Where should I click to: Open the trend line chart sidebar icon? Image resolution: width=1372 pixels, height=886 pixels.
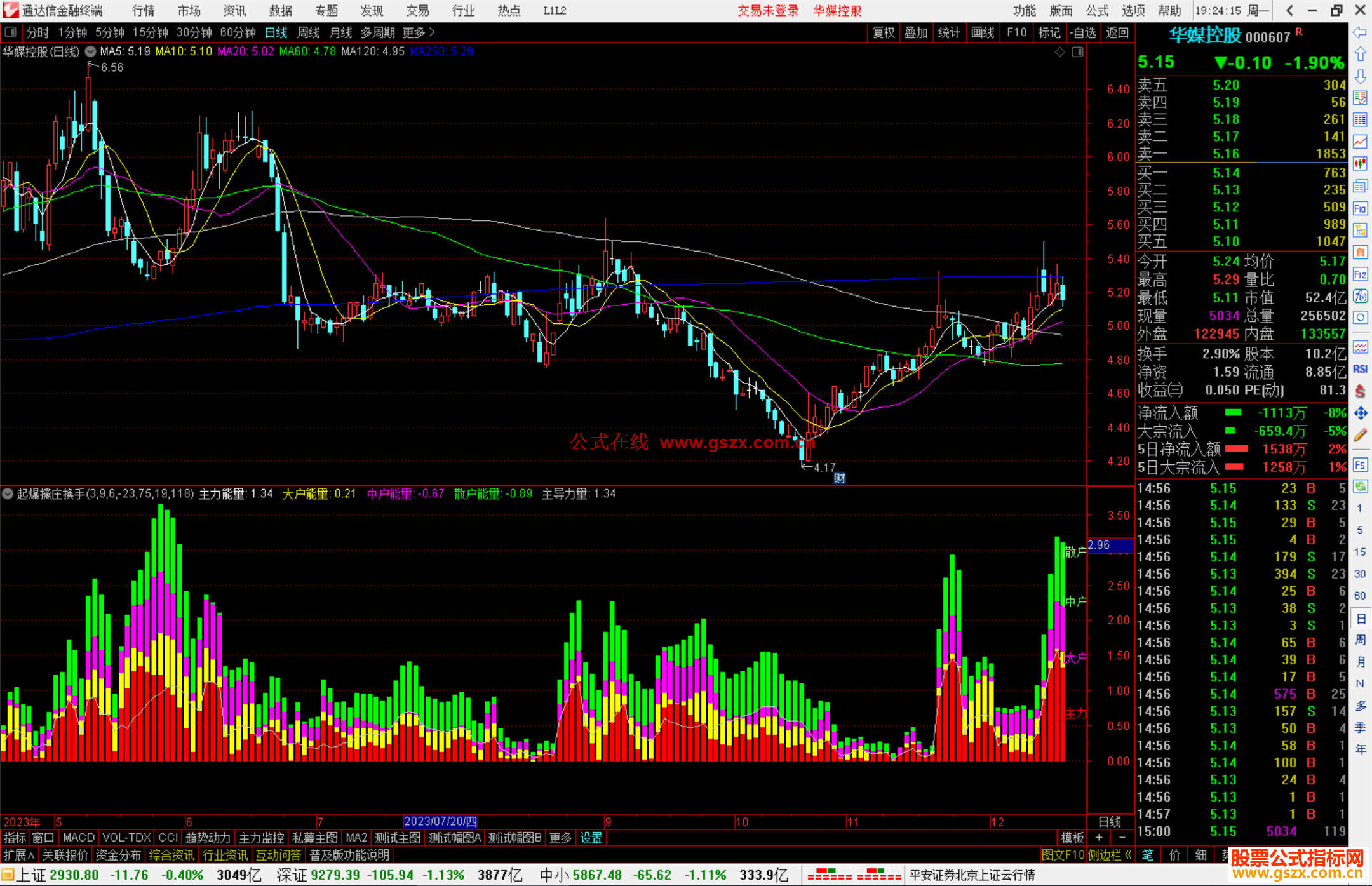(1360, 142)
